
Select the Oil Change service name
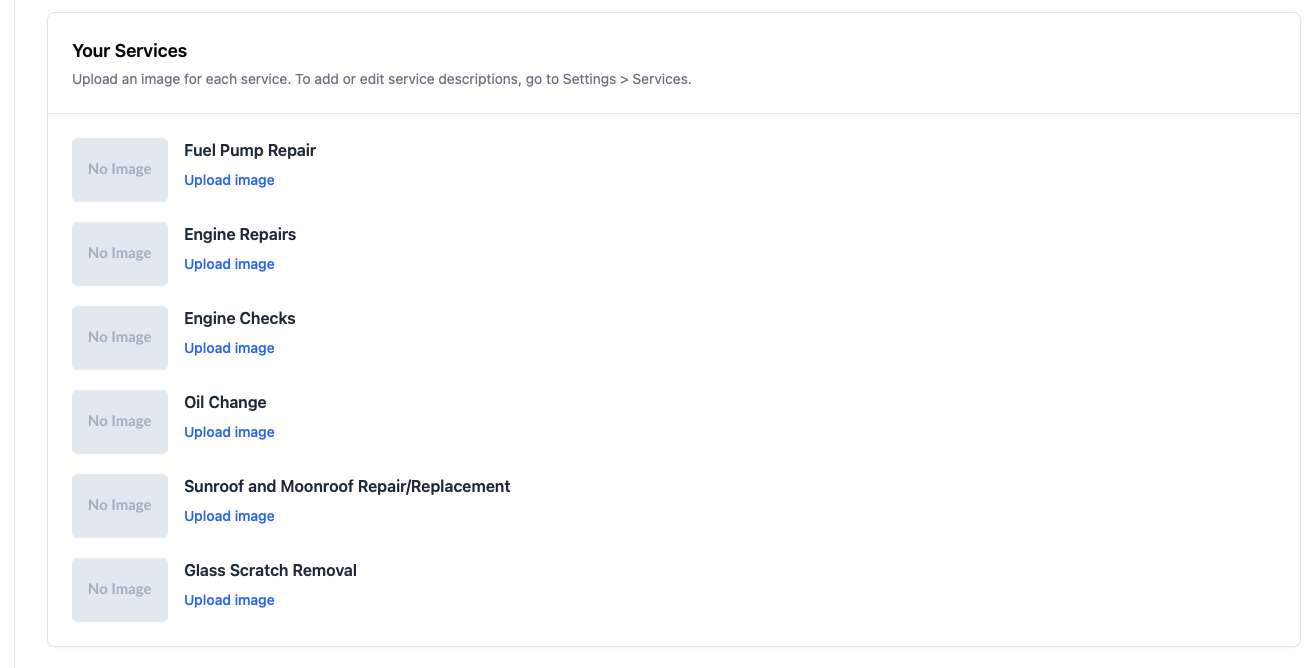click(225, 403)
